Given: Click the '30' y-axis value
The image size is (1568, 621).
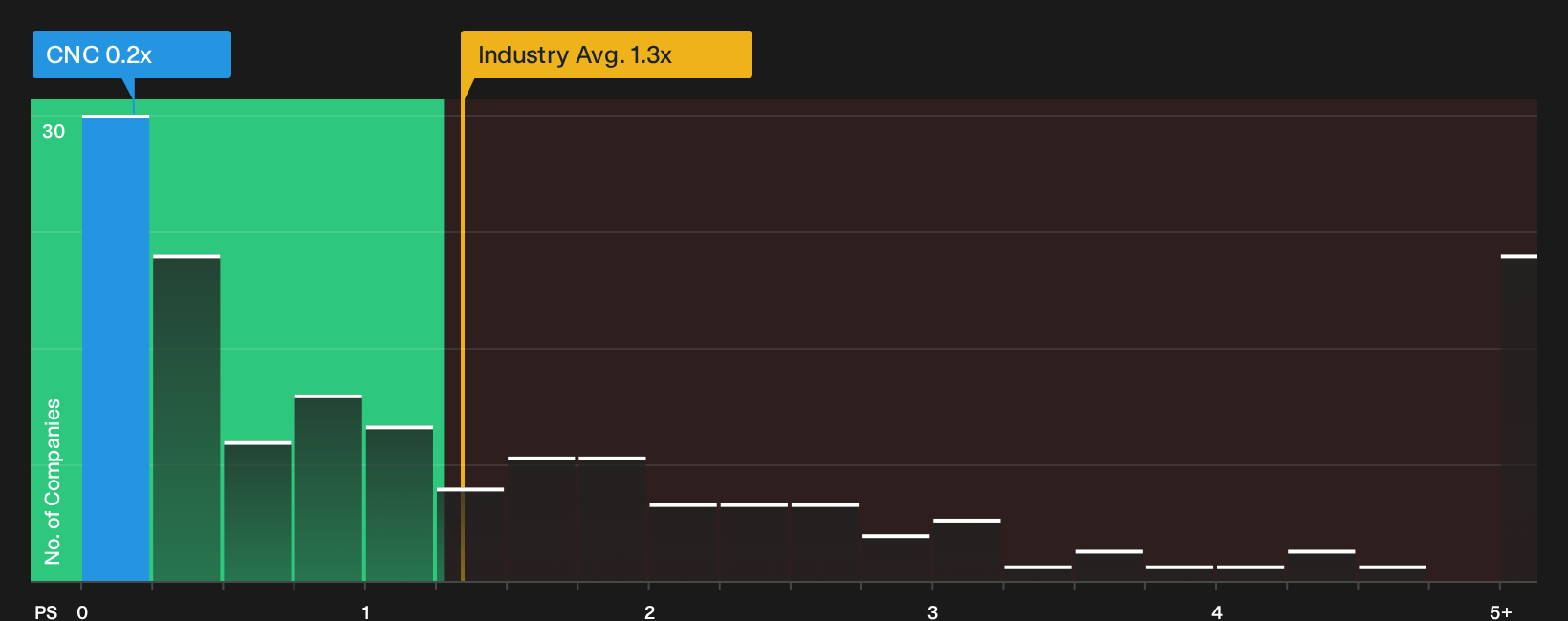Looking at the screenshot, I should point(54,132).
